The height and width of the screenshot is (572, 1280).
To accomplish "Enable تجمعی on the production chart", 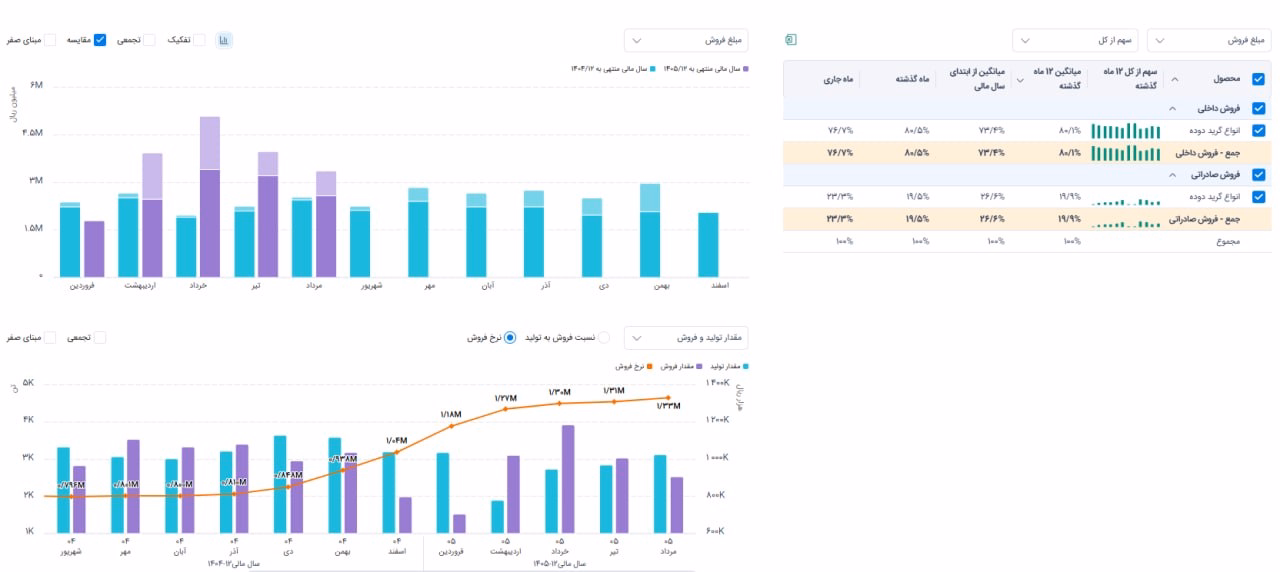I will click(100, 337).
